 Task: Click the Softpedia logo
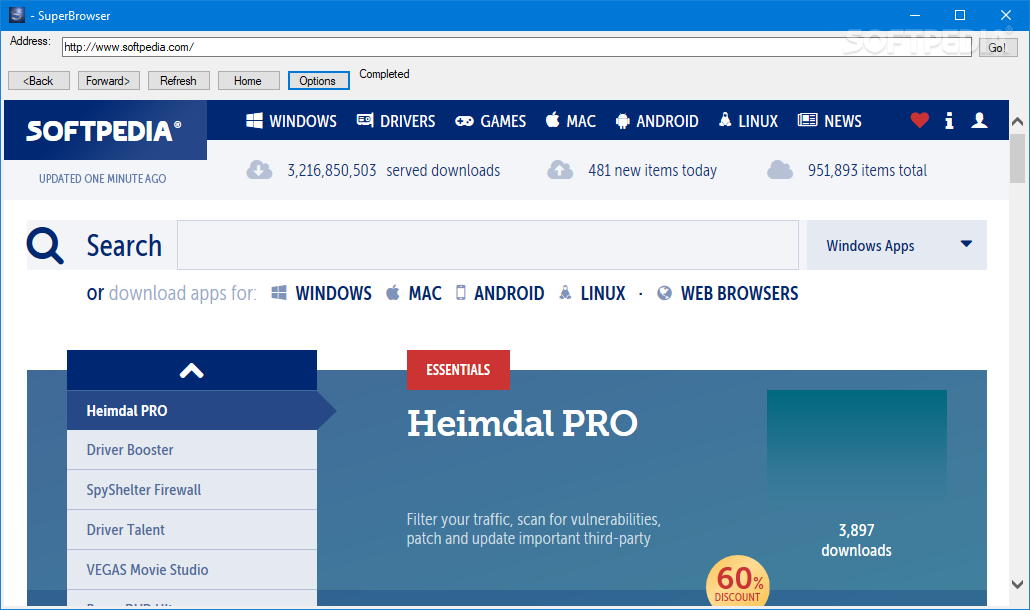104,131
